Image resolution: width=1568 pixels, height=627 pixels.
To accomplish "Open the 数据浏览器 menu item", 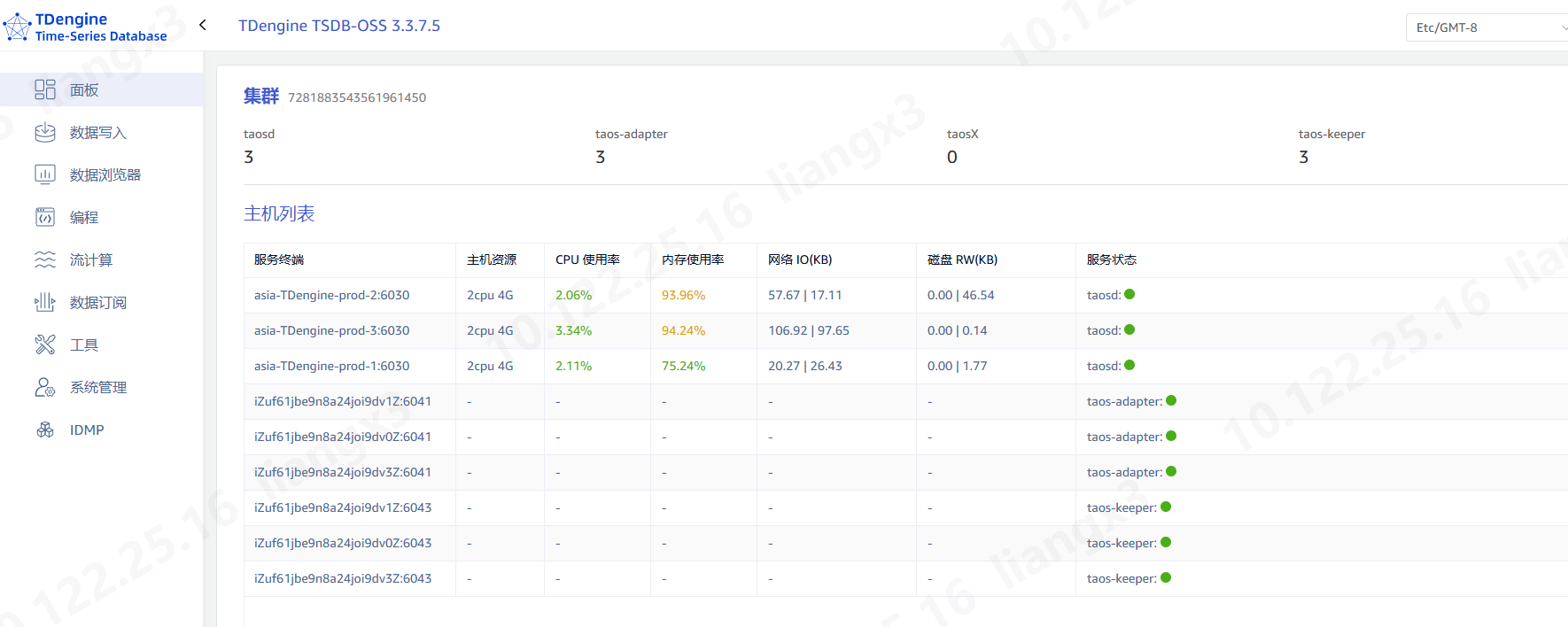I will click(105, 174).
